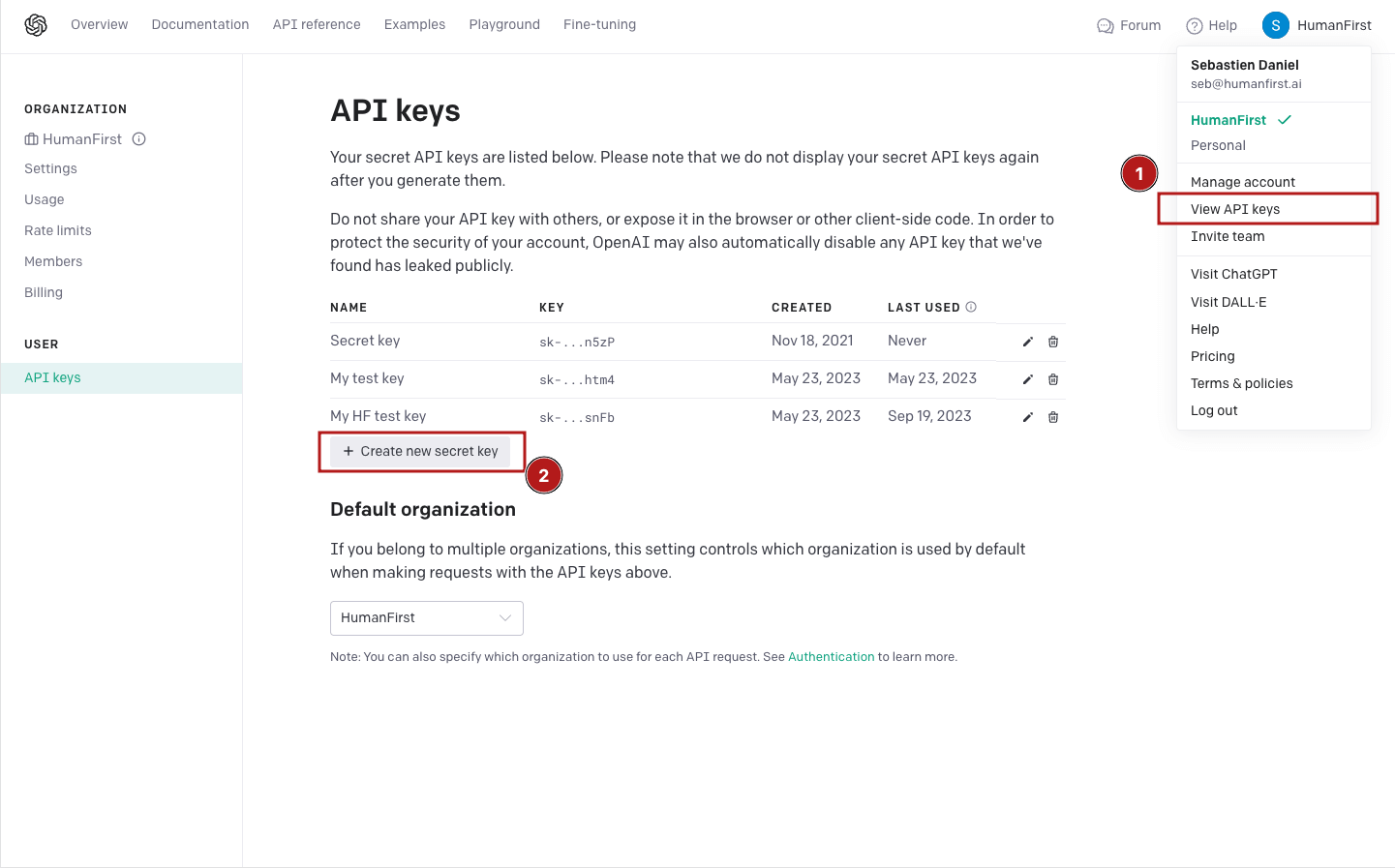Open Billing in the sidebar
This screenshot has width=1395, height=868.
[44, 292]
